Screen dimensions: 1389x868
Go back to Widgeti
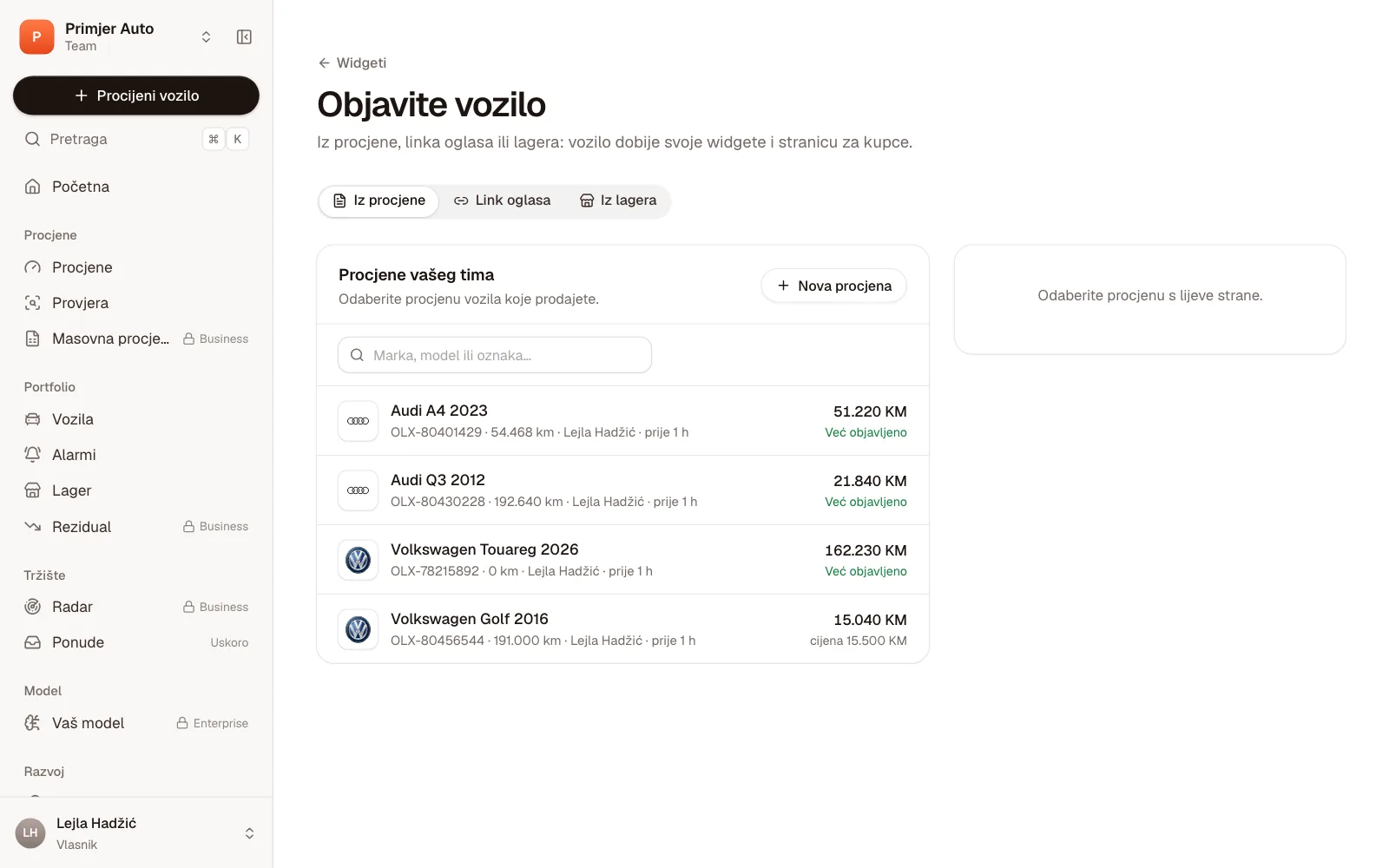coord(352,62)
